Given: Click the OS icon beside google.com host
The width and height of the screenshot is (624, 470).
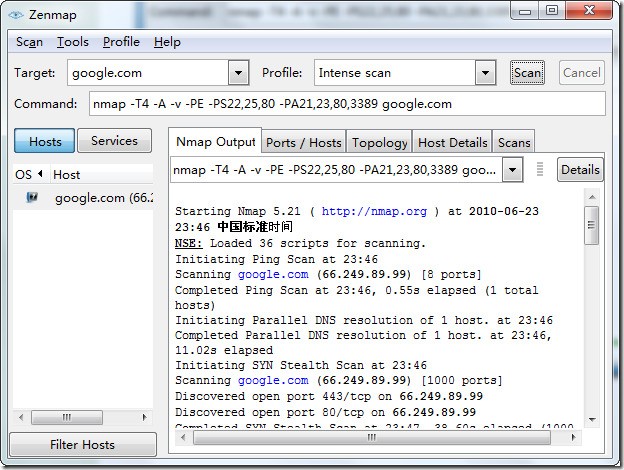Looking at the screenshot, I should [x=32, y=197].
